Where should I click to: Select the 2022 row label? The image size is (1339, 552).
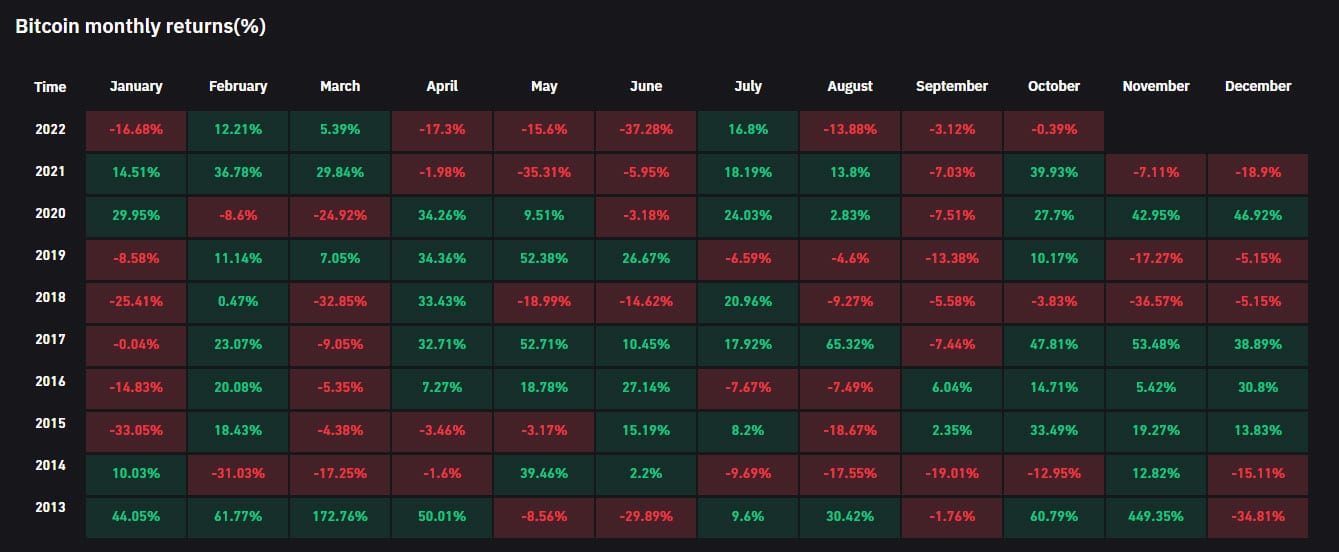point(49,130)
